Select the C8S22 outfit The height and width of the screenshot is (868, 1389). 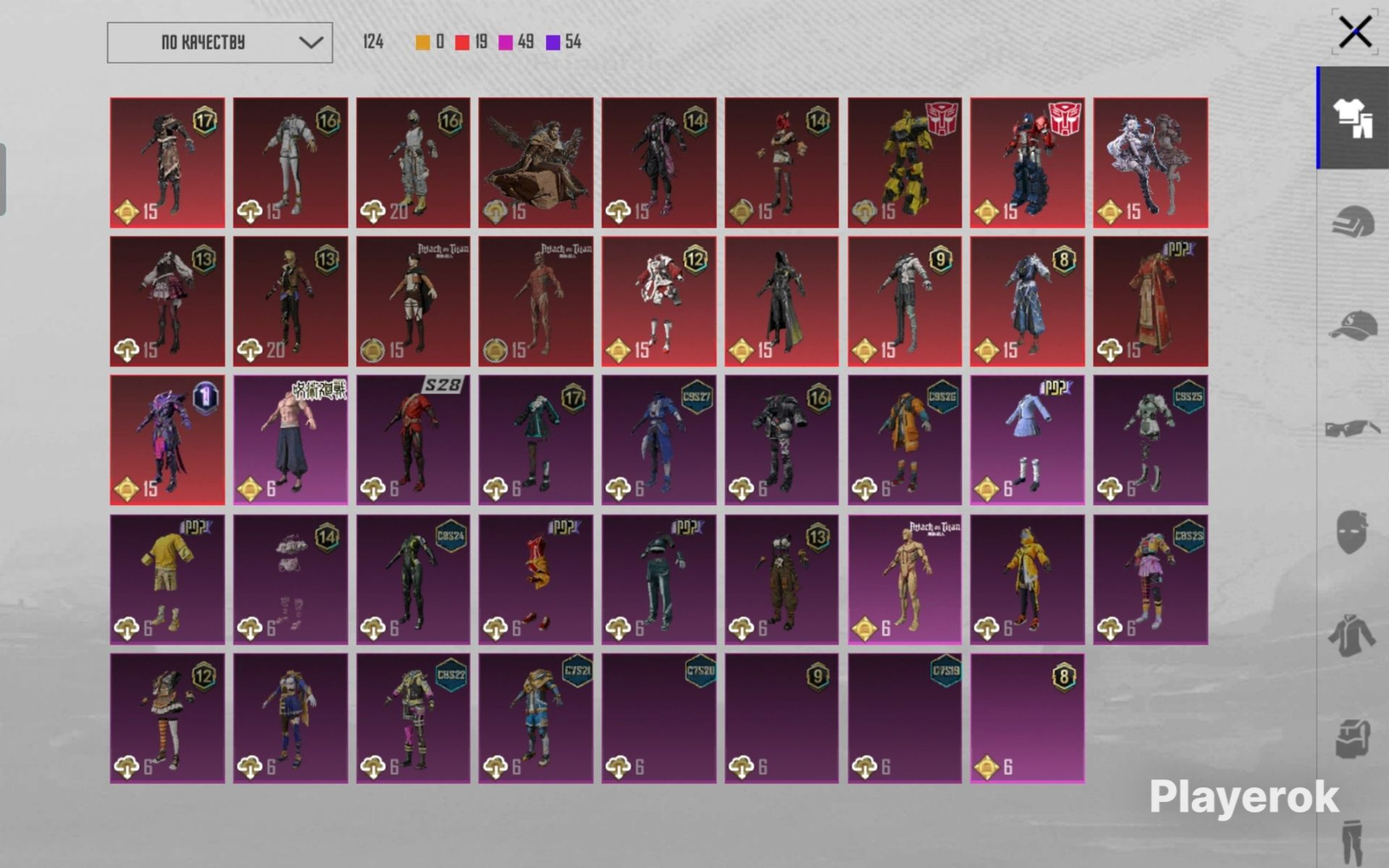[x=413, y=718]
